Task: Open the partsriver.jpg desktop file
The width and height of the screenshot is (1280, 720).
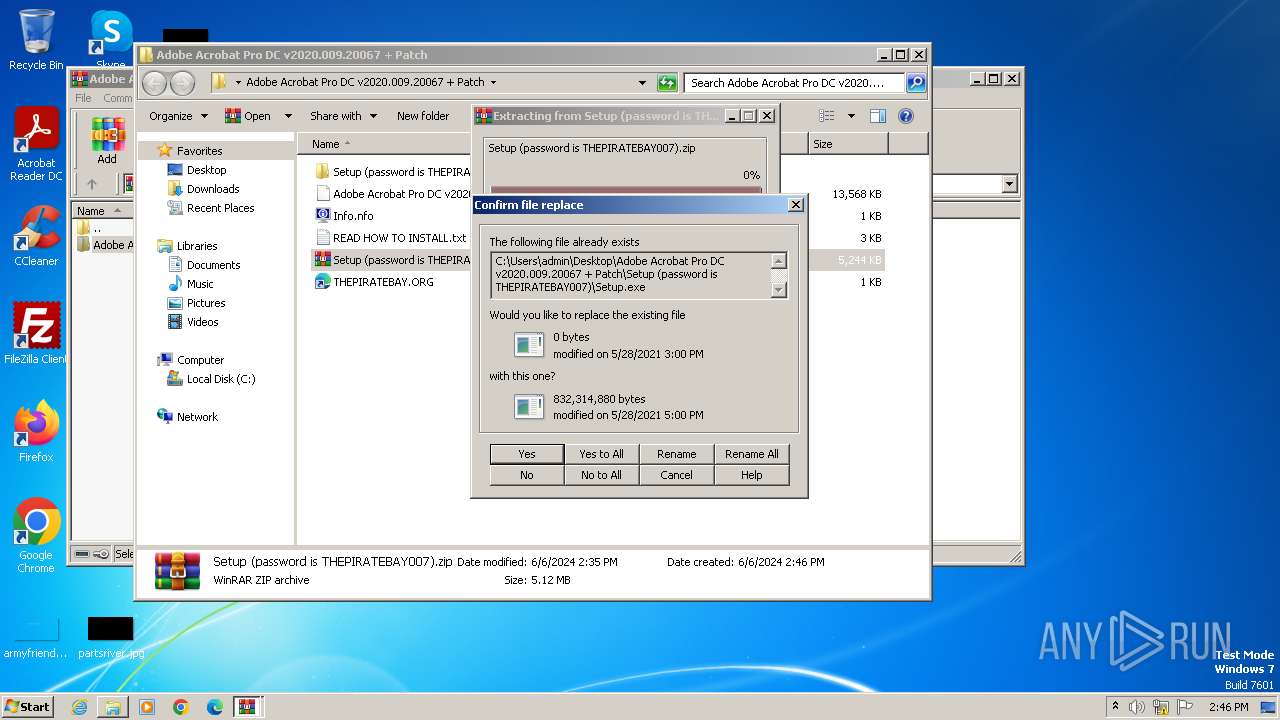Action: (110, 638)
